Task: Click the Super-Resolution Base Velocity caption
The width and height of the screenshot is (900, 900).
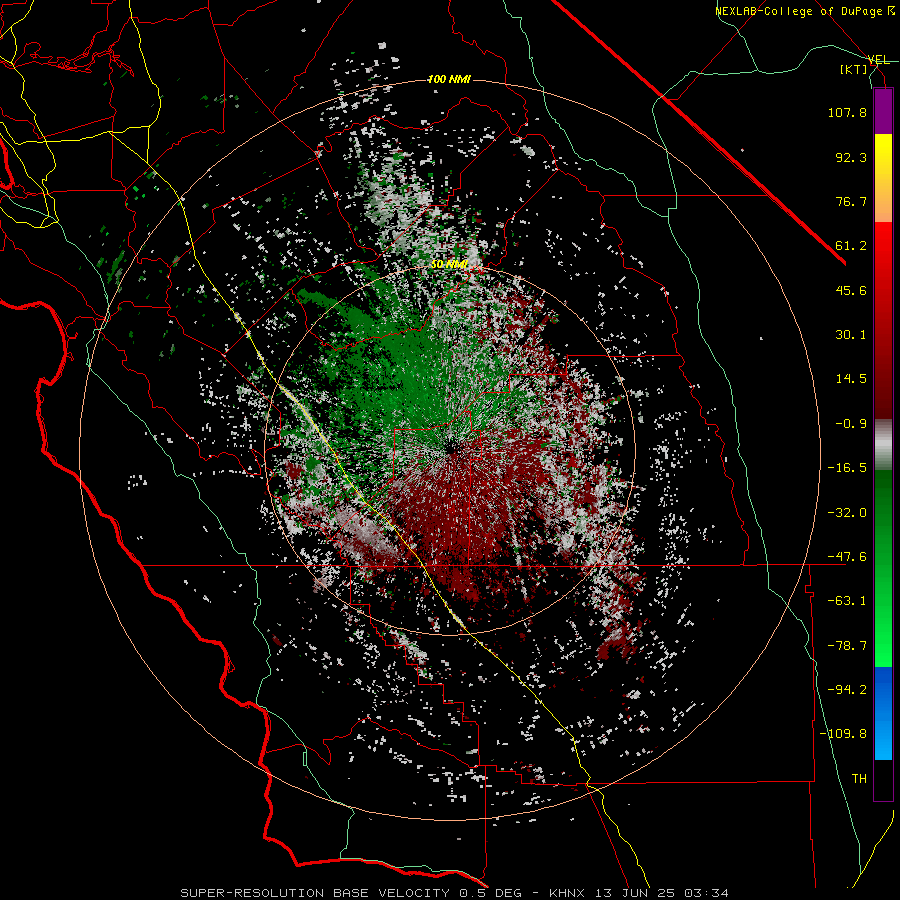Action: pos(455,893)
